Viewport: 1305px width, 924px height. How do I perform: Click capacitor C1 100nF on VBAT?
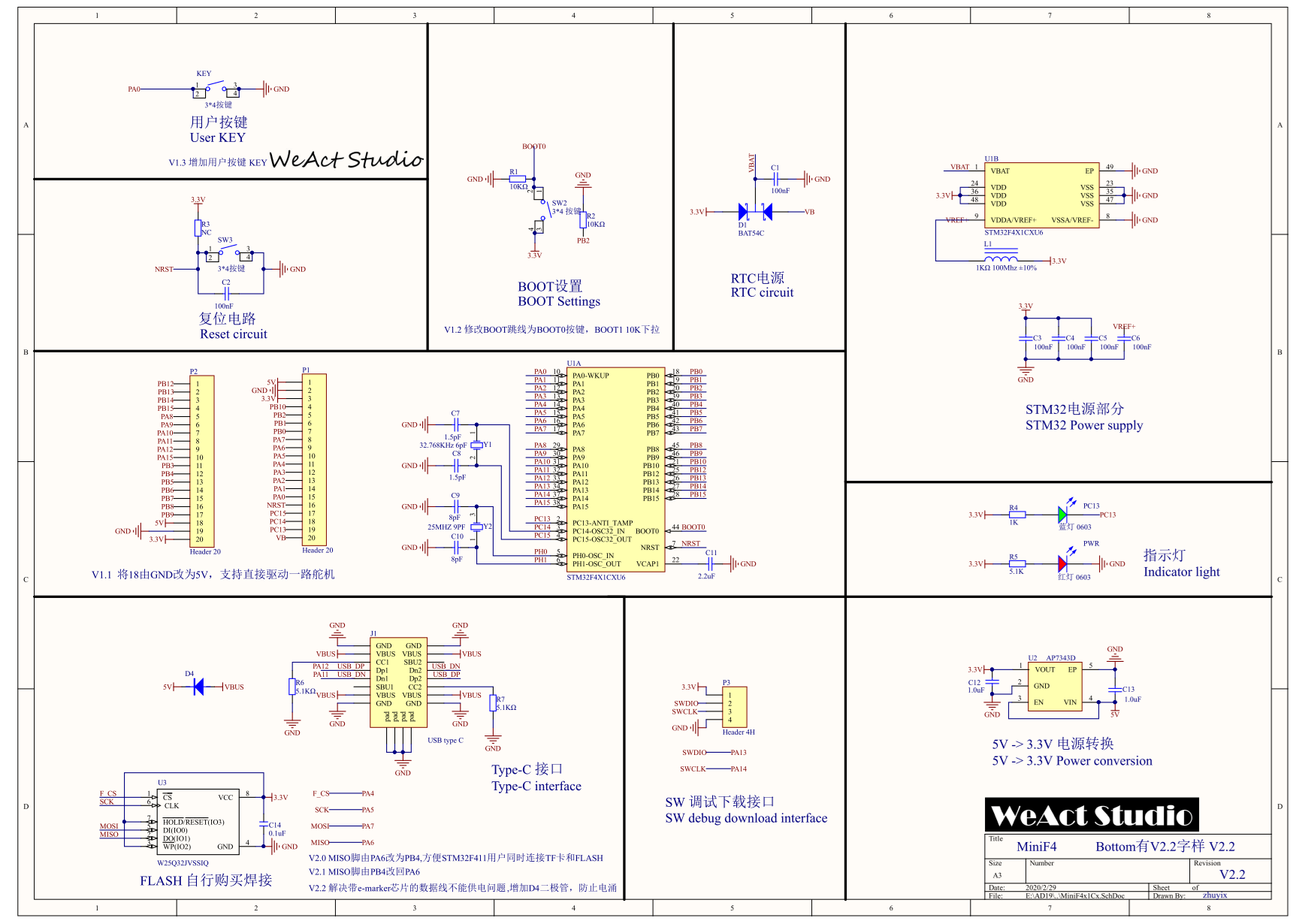tap(776, 179)
